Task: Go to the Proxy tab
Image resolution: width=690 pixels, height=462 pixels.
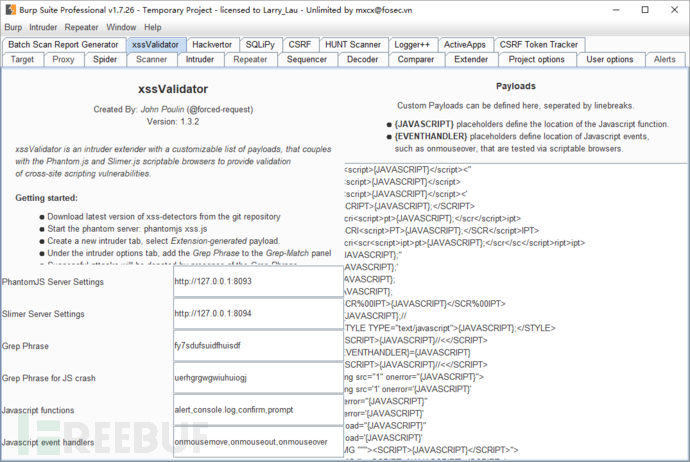Action: (63, 59)
